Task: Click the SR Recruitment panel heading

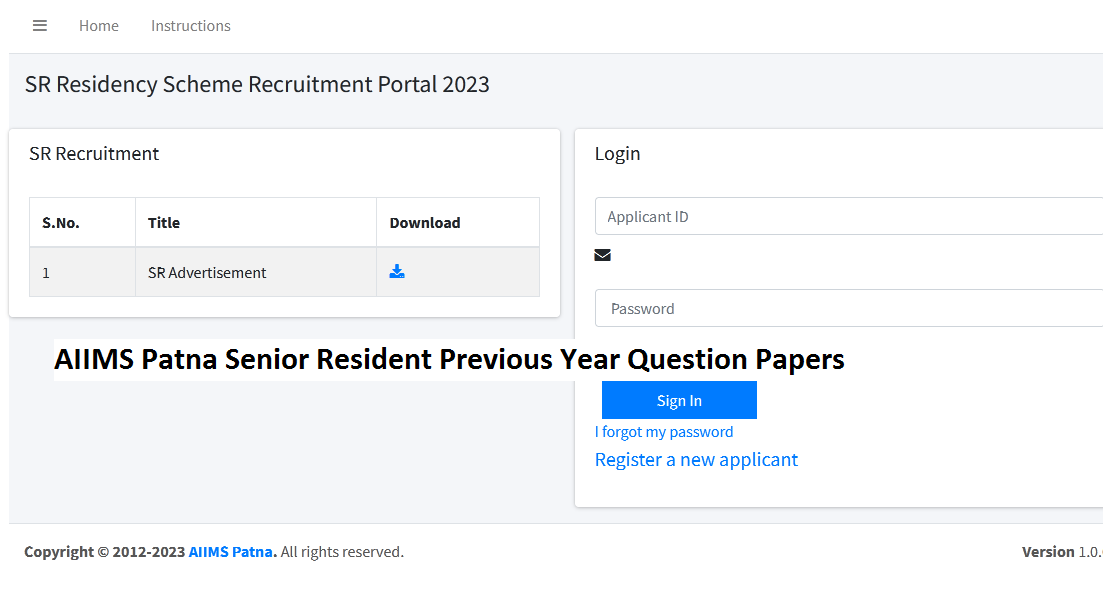Action: point(94,153)
